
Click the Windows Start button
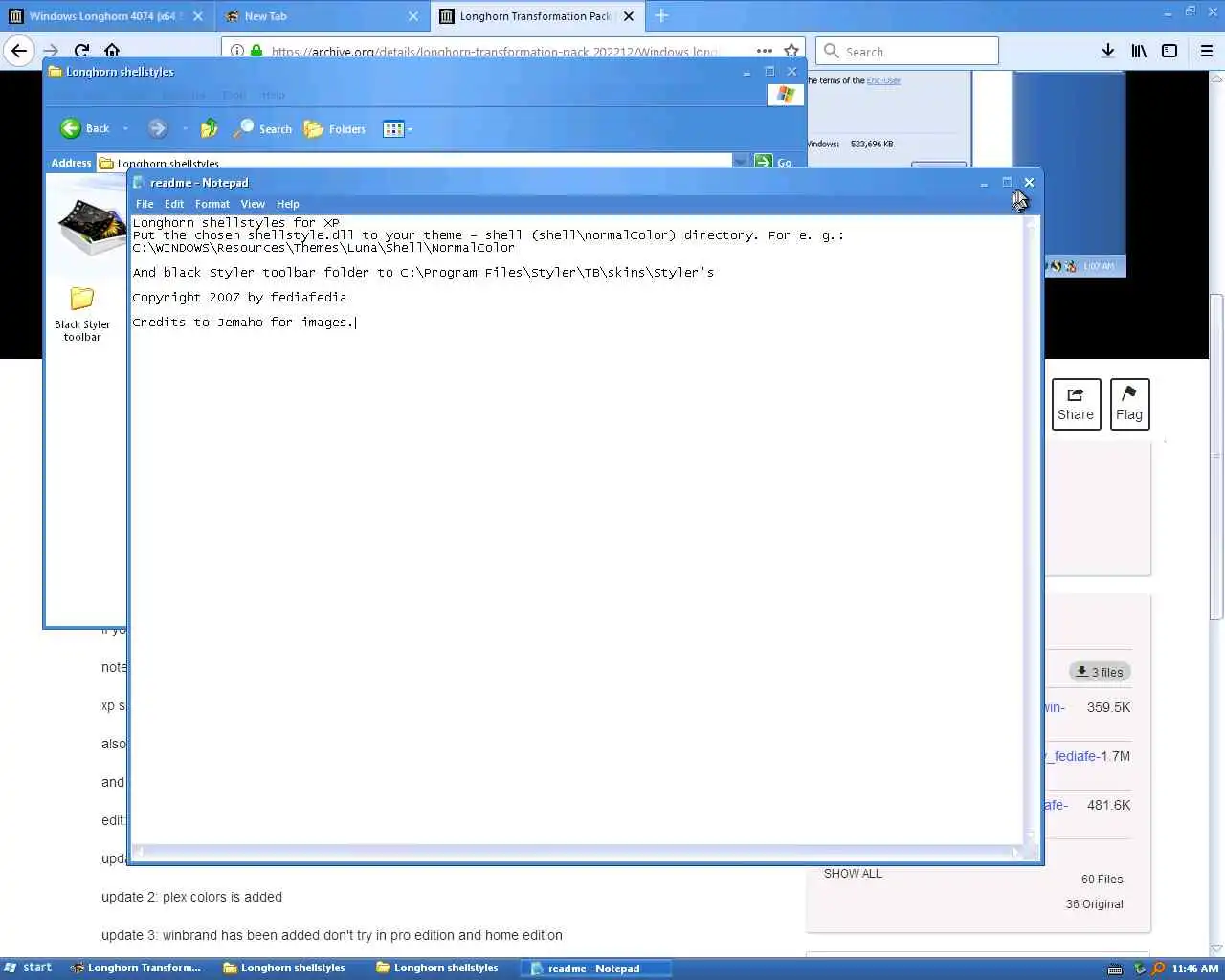(28, 968)
